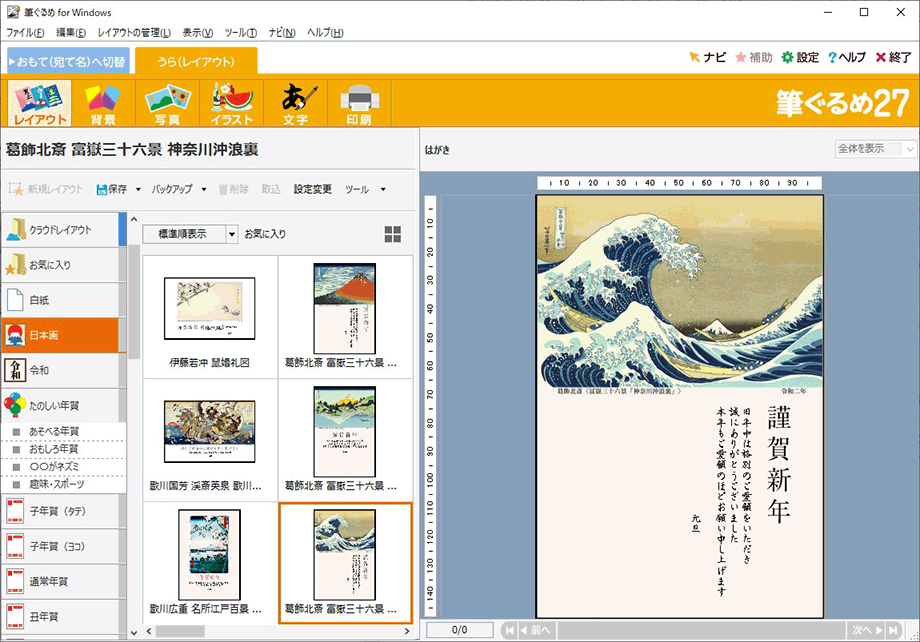Click 謹賀新年 text on postcard preview

click(x=779, y=464)
